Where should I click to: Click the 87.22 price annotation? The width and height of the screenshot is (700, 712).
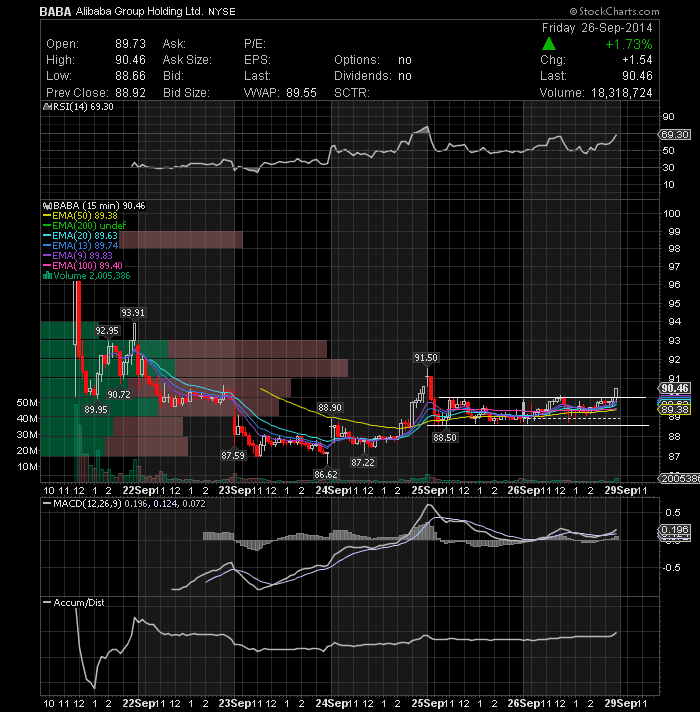363,462
